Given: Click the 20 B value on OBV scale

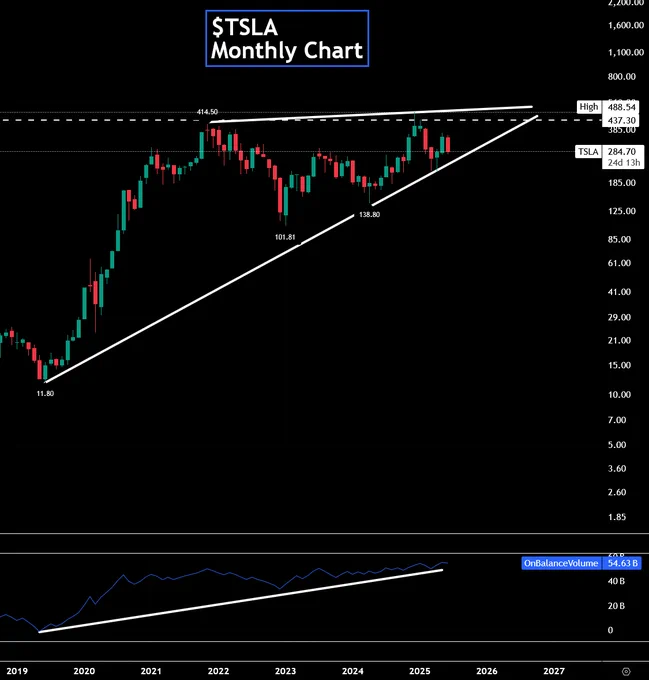Looking at the screenshot, I should (x=616, y=606).
